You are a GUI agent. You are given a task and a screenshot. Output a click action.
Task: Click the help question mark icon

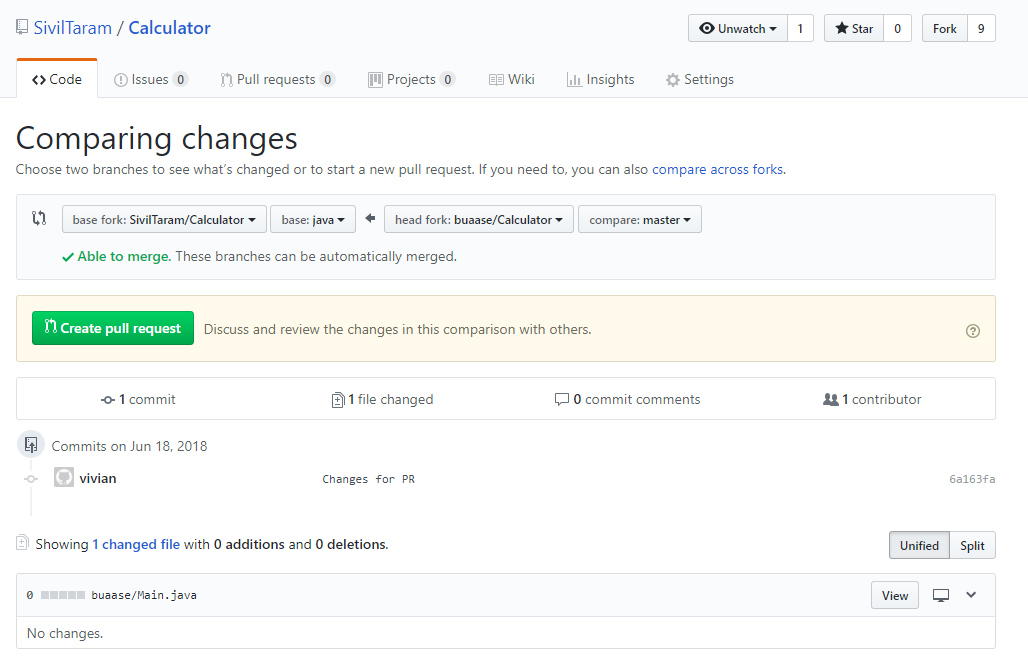[x=973, y=331]
